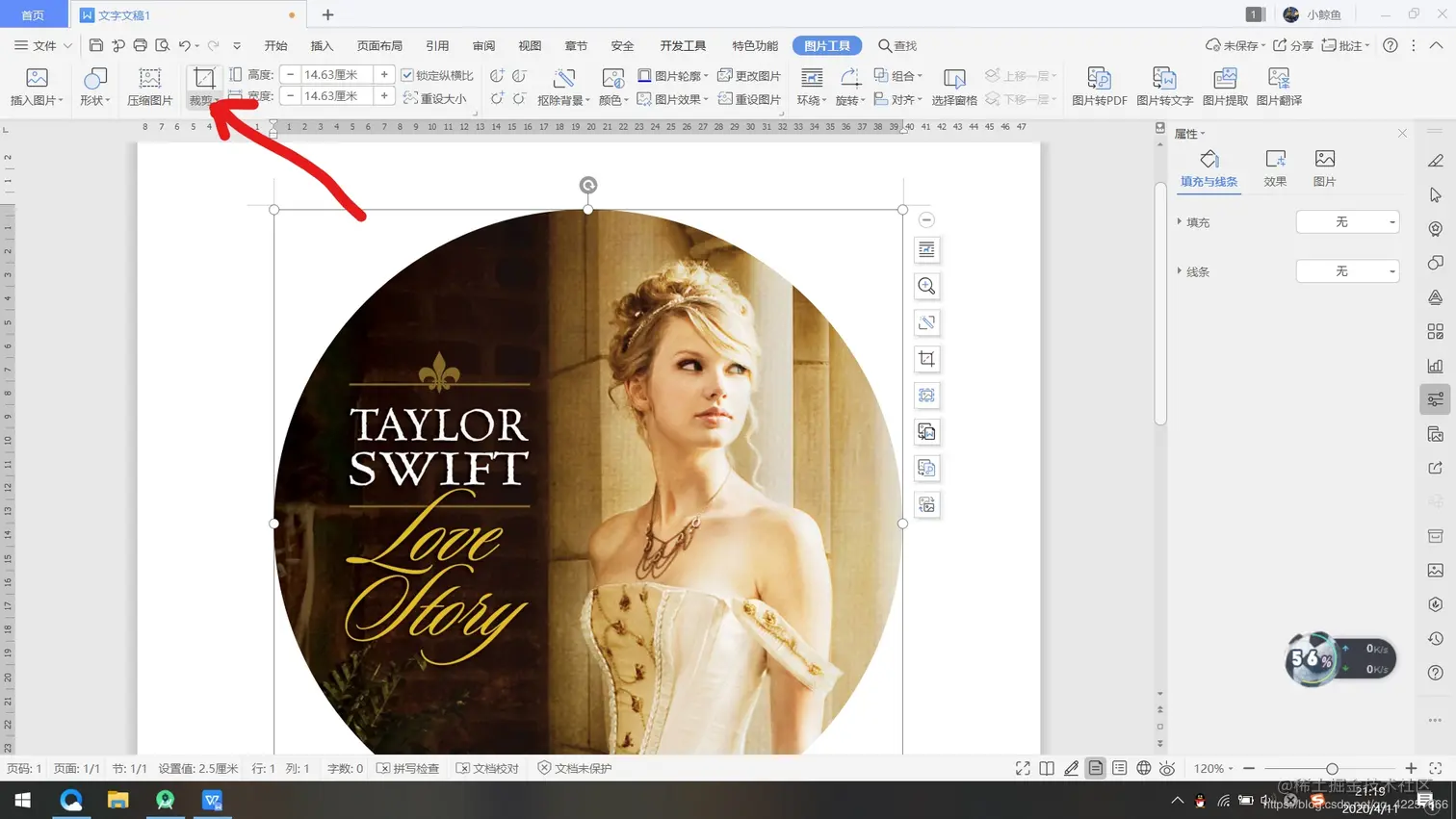This screenshot has height=819, width=1456.
Task: Click the web layout globe icon in status bar
Action: [x=1143, y=768]
